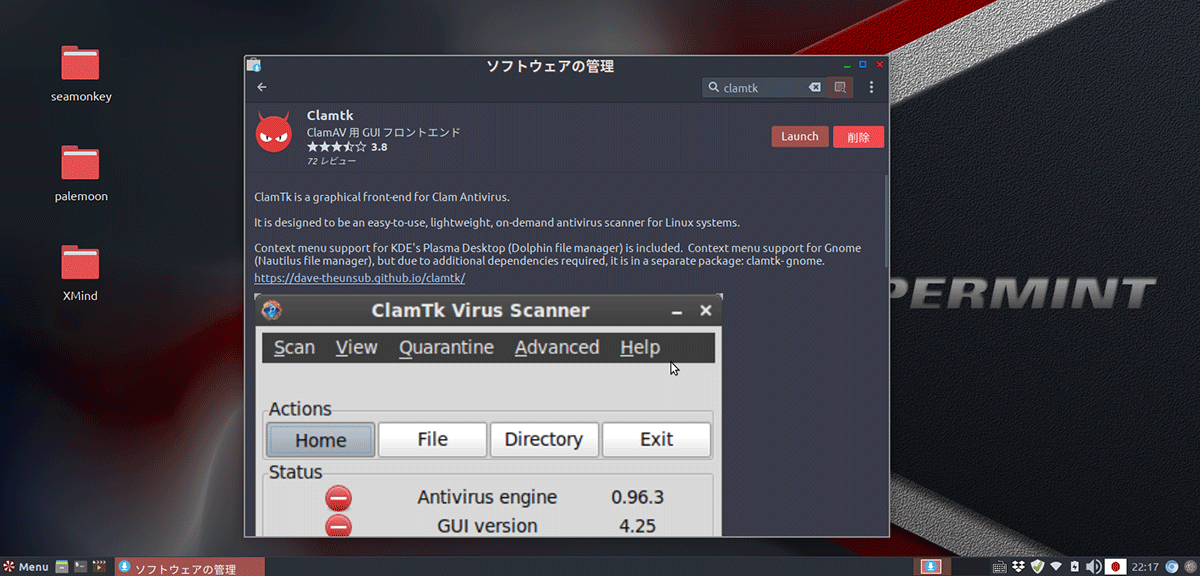Open the network Wi-Fi tray icon
The height and width of the screenshot is (576, 1200).
(1055, 566)
